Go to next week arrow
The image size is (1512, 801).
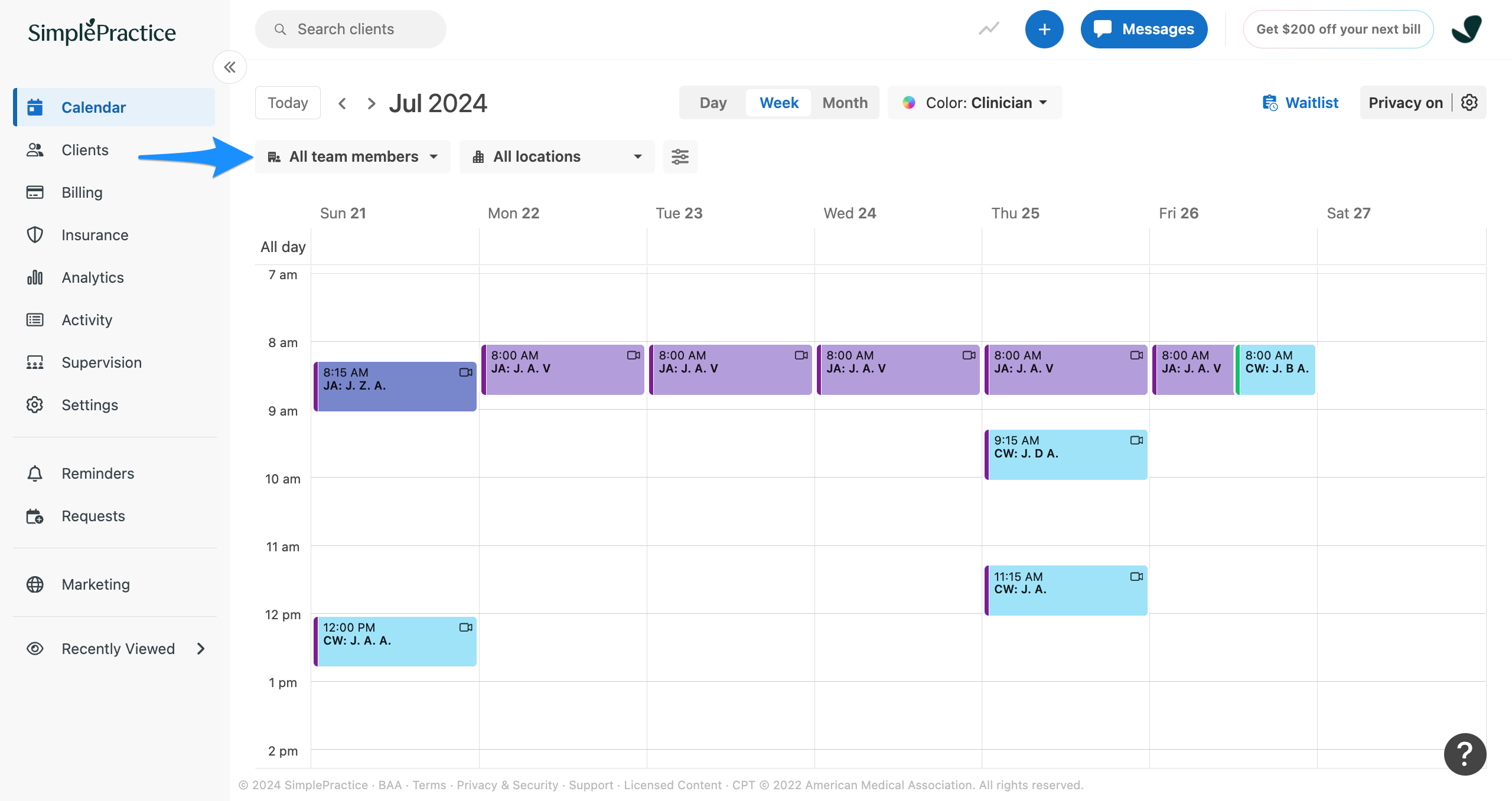pyautogui.click(x=371, y=103)
